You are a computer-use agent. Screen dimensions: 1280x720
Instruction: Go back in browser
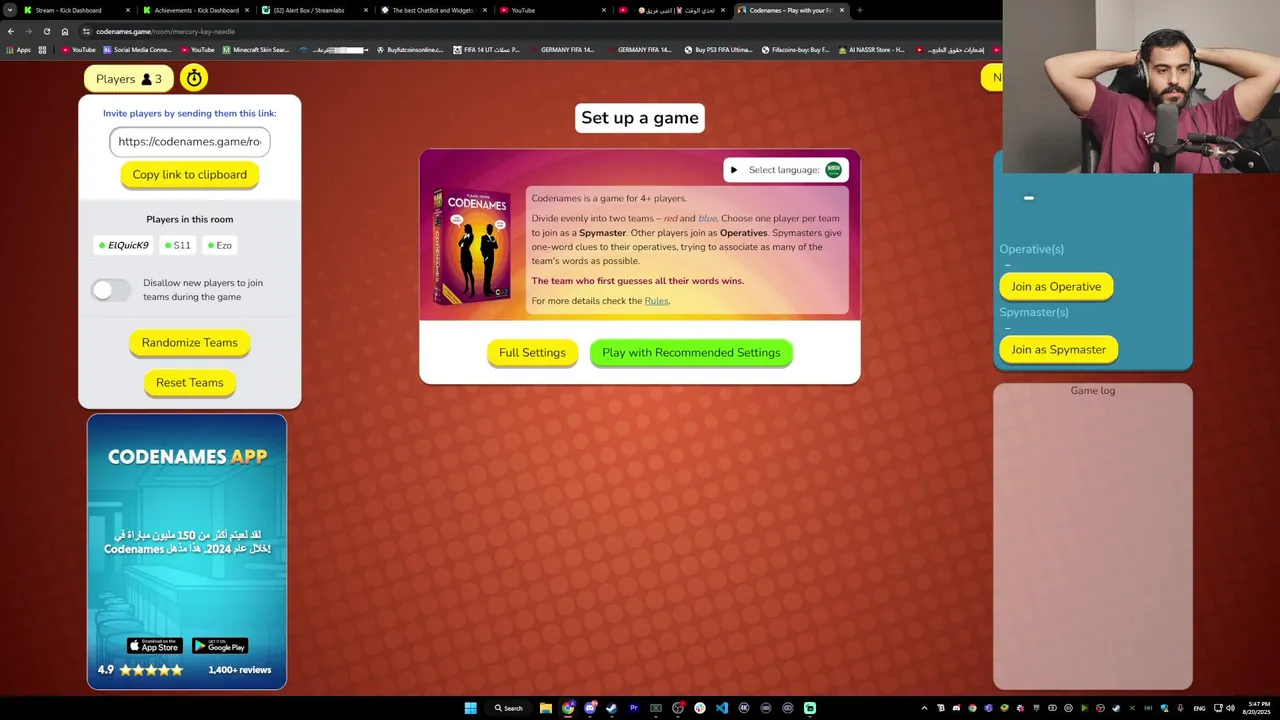(x=10, y=31)
